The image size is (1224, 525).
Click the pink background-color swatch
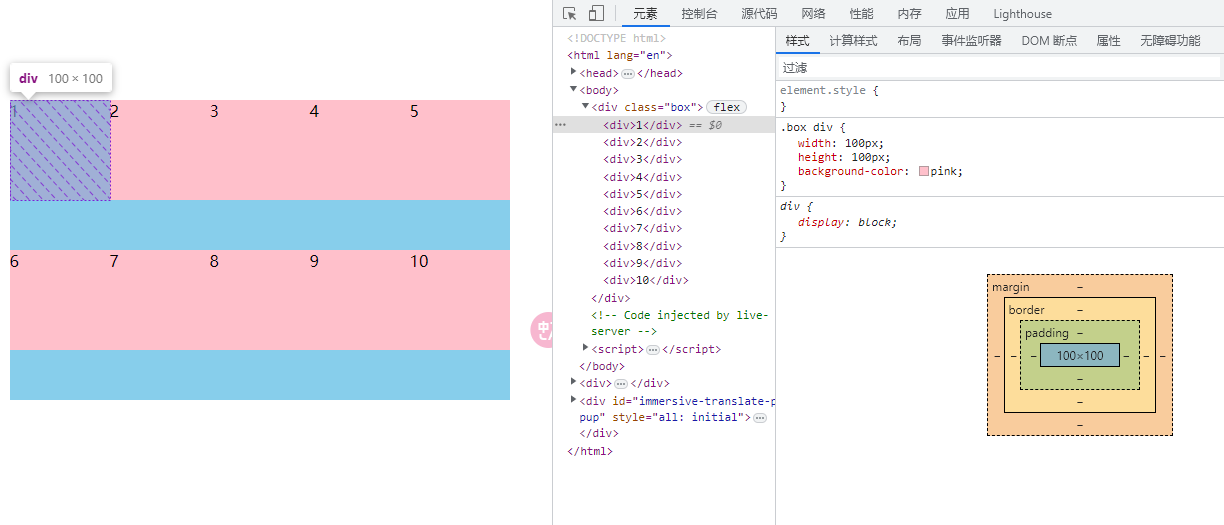coord(924,172)
